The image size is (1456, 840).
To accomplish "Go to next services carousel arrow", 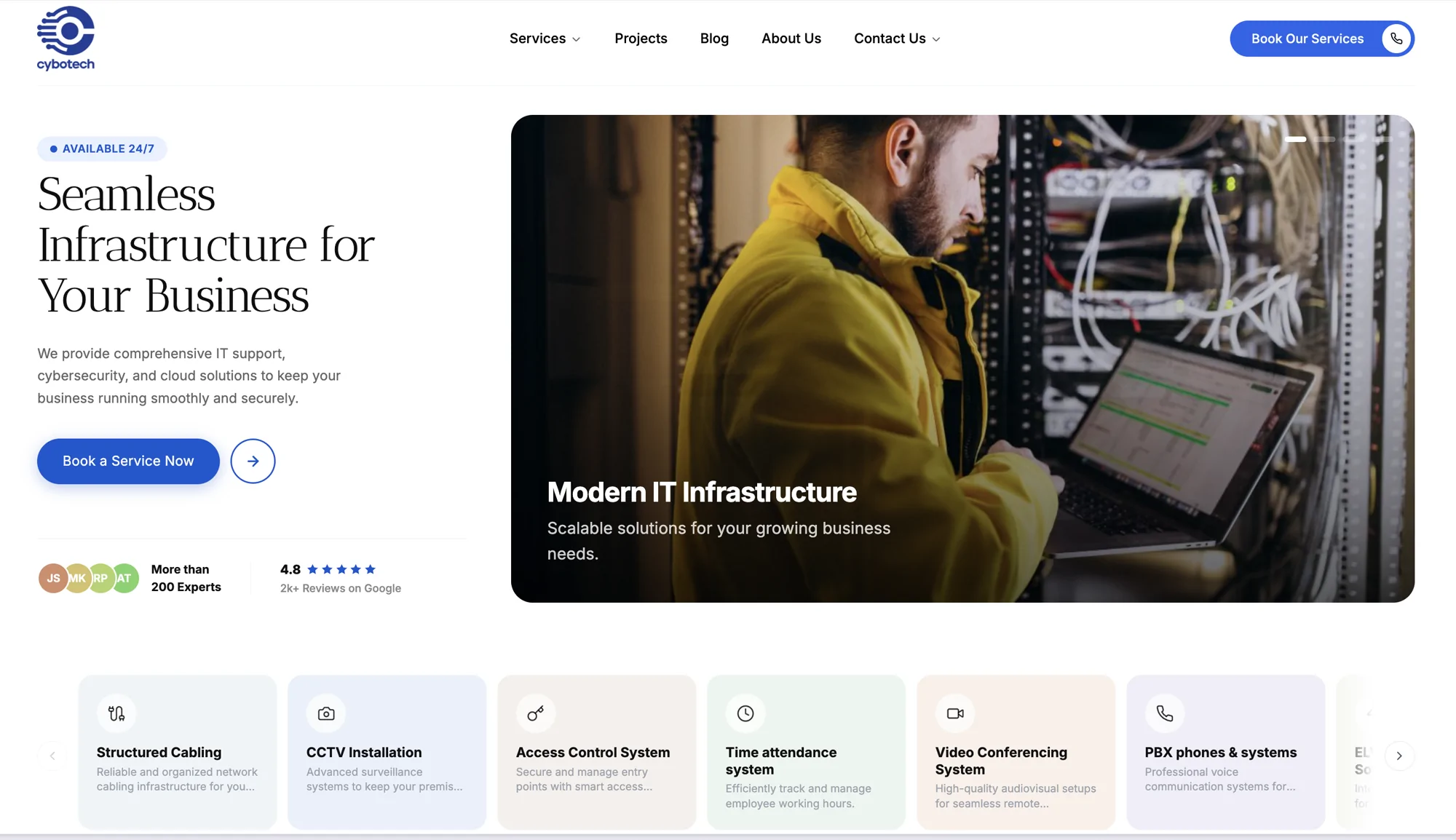I will click(1399, 756).
